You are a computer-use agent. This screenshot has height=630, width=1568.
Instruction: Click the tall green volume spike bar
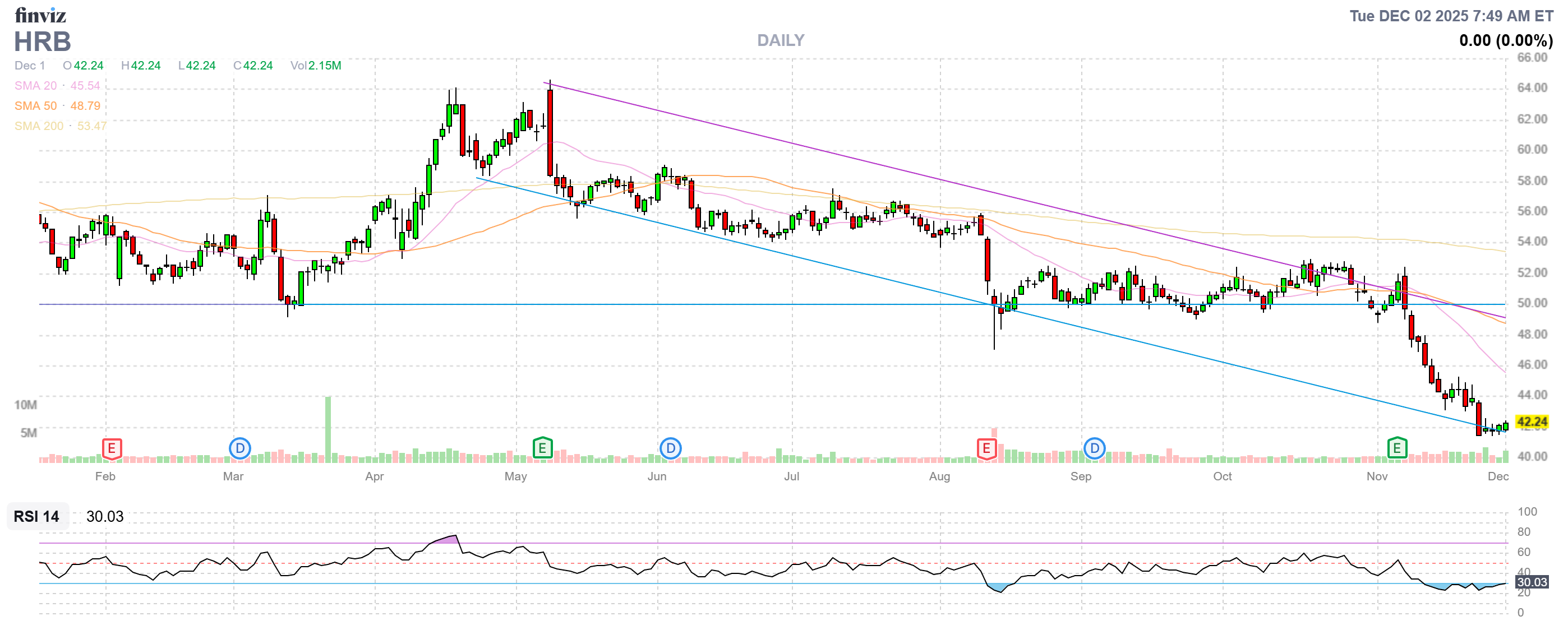tap(328, 429)
